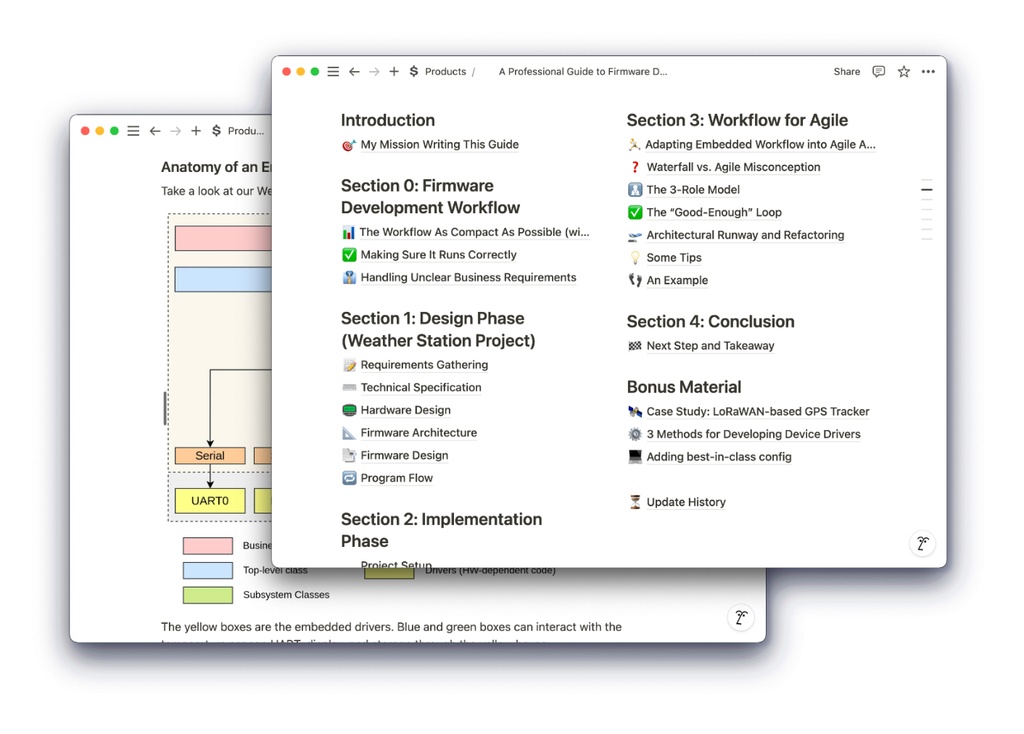Click the plus icon in the background window toolbar
The image size is (1024, 734).
coord(196,130)
